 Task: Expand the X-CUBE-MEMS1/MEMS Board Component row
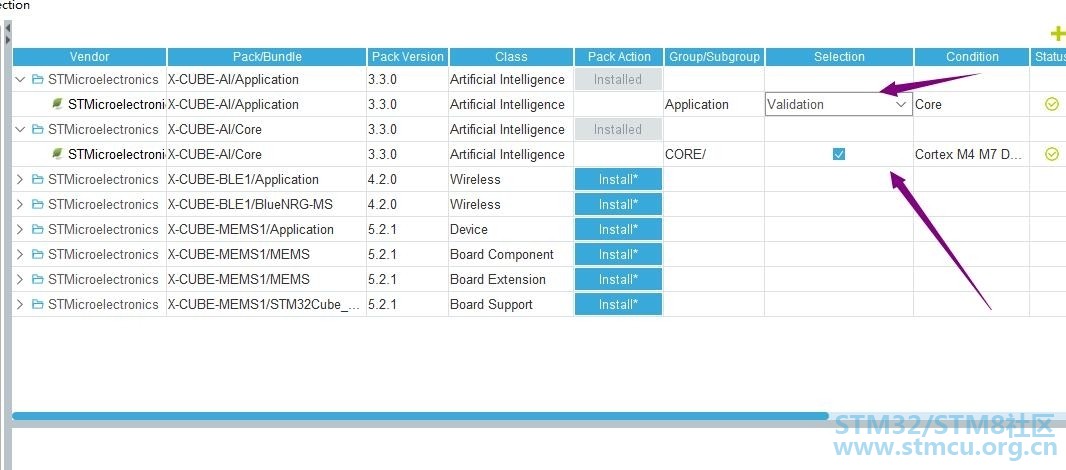pyautogui.click(x=20, y=254)
